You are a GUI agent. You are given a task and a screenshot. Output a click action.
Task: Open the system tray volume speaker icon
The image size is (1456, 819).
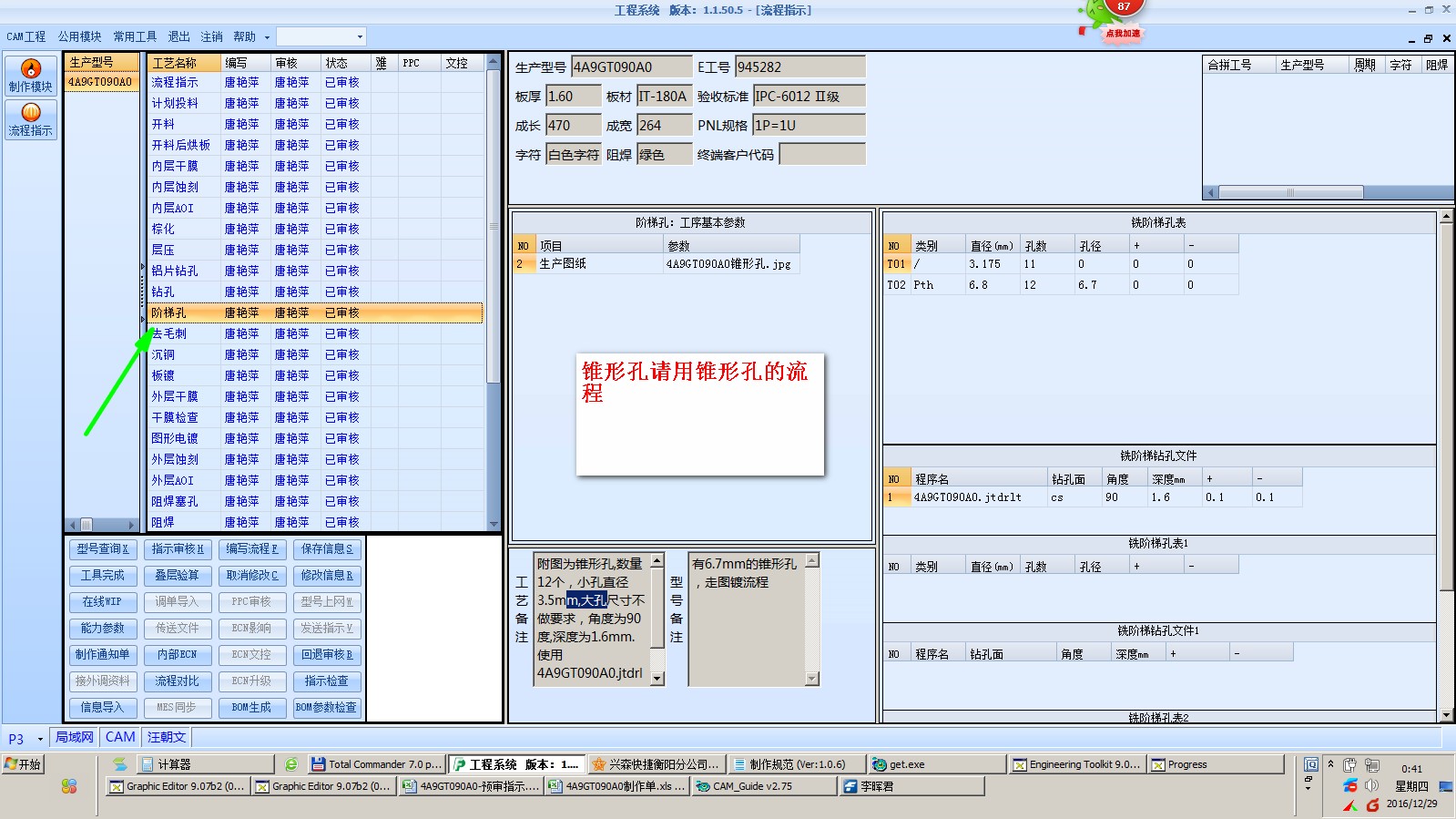click(1372, 785)
